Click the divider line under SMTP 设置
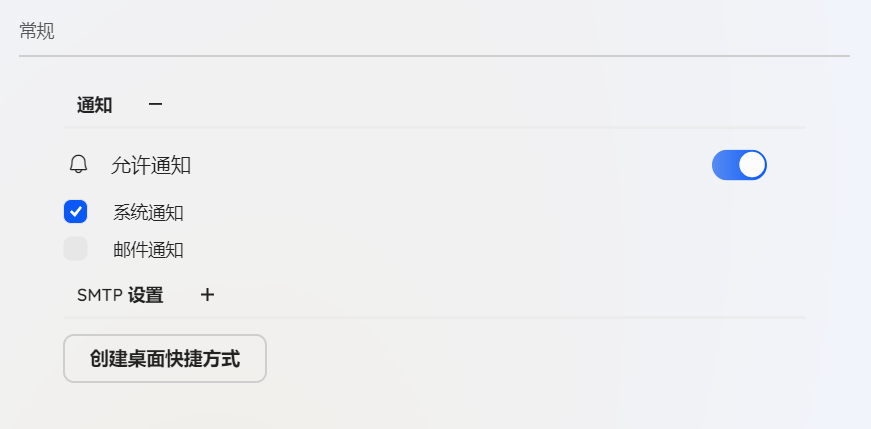The height and width of the screenshot is (429, 871). point(434,318)
